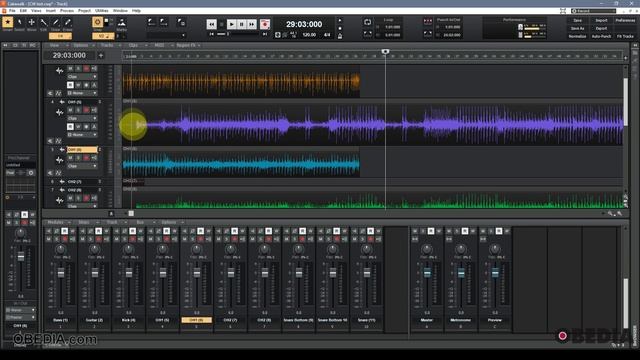Click the Auto-Punch button
640x360 pixels.
601,36
